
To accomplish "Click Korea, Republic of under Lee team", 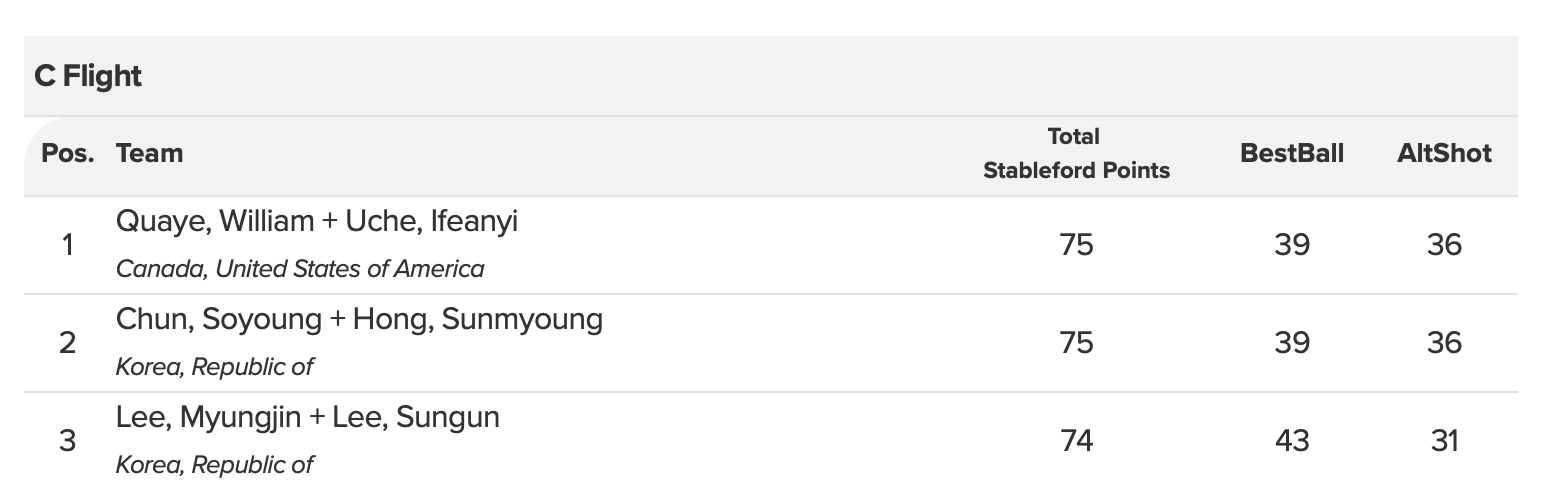I will (x=215, y=465).
